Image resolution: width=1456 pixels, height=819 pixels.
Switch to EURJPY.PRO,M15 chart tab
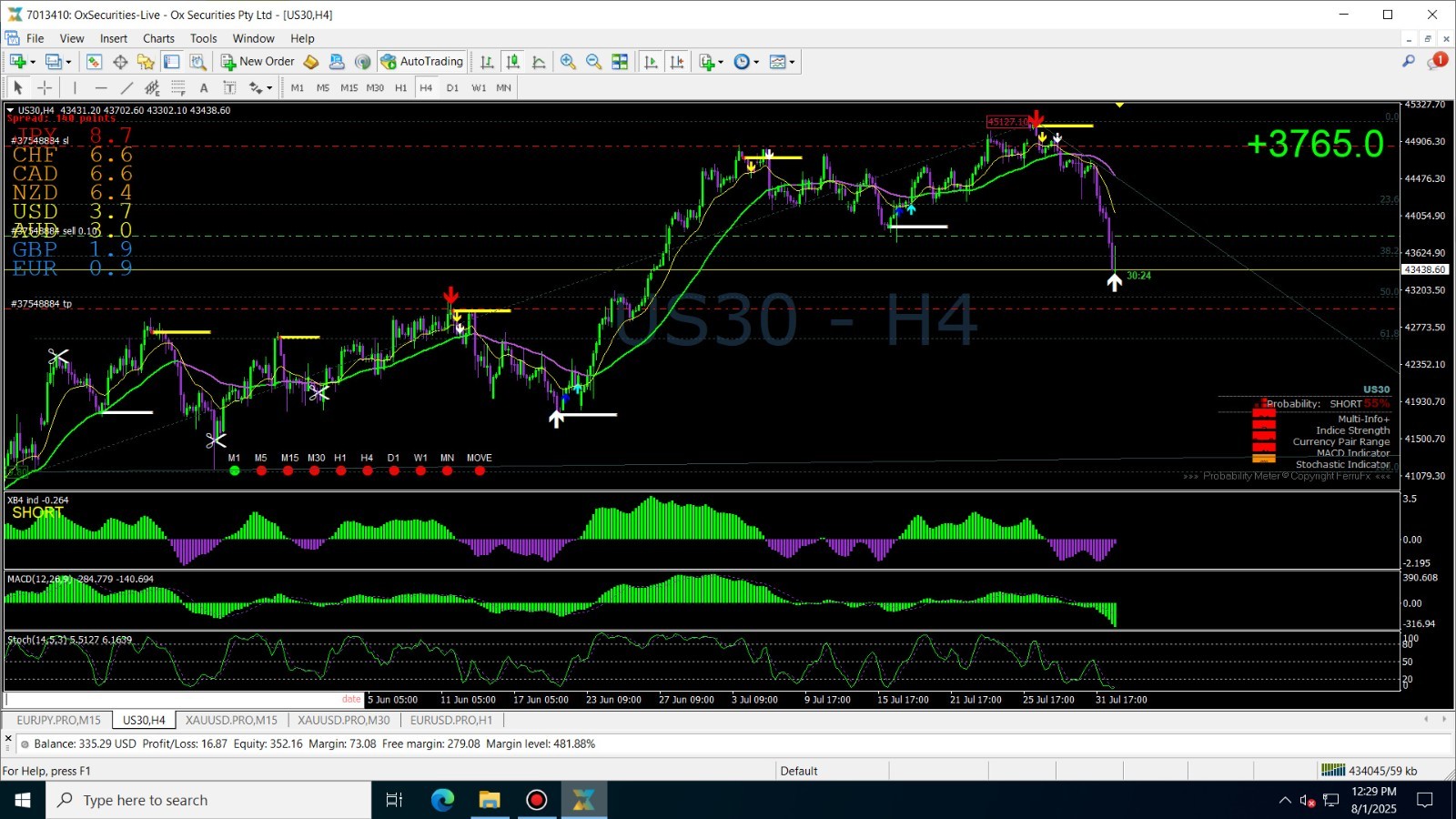coord(58,720)
